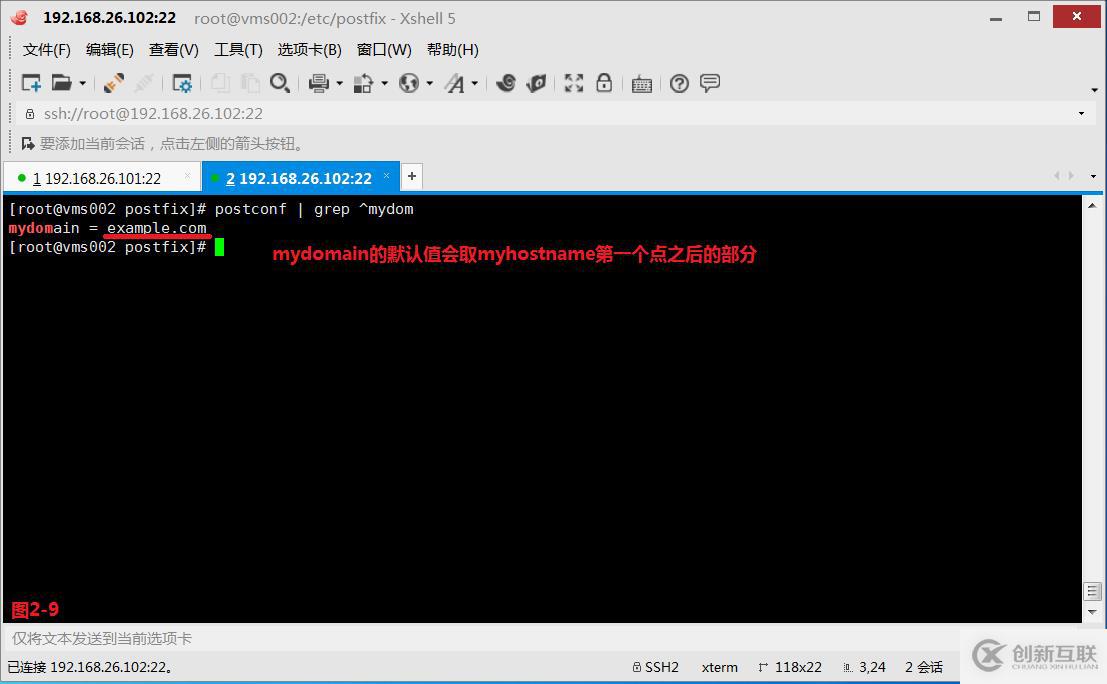Click the chat feedback bubble icon
1107x684 pixels.
pos(710,83)
